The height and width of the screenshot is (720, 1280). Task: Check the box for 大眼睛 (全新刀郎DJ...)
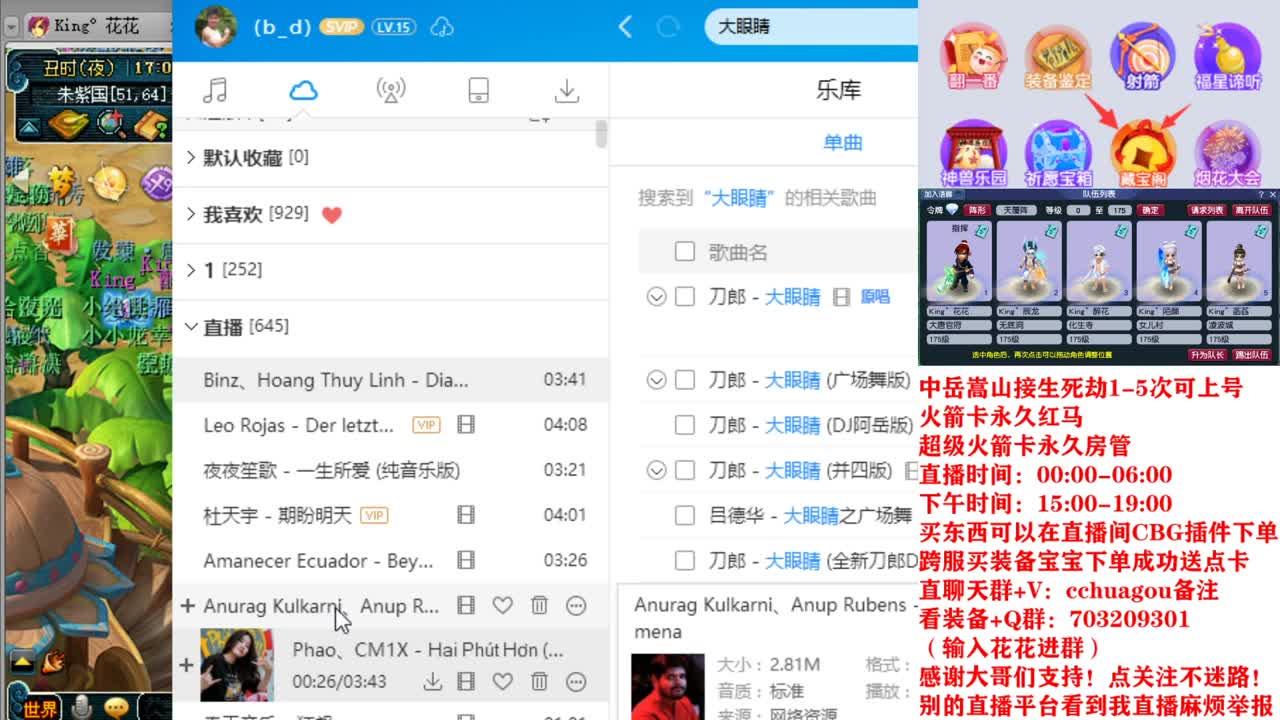[685, 560]
